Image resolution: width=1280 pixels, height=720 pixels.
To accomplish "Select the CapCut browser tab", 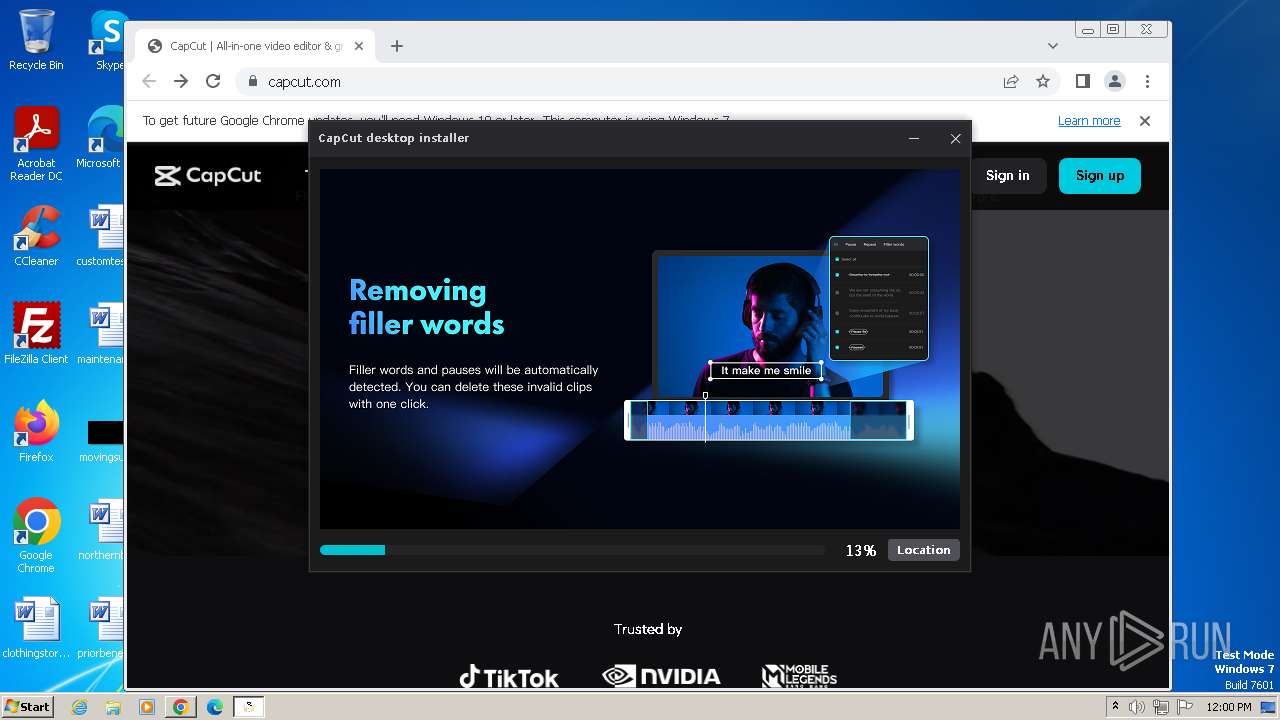I will pos(255,46).
